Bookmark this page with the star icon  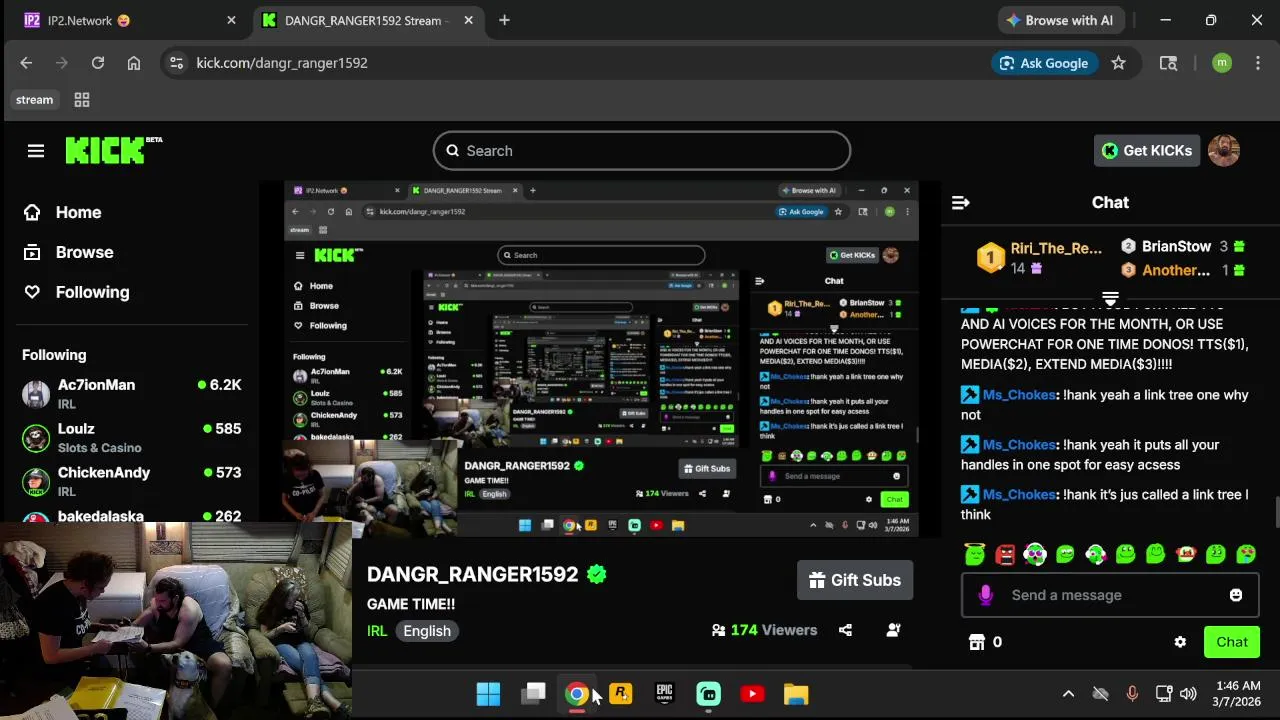1118,63
